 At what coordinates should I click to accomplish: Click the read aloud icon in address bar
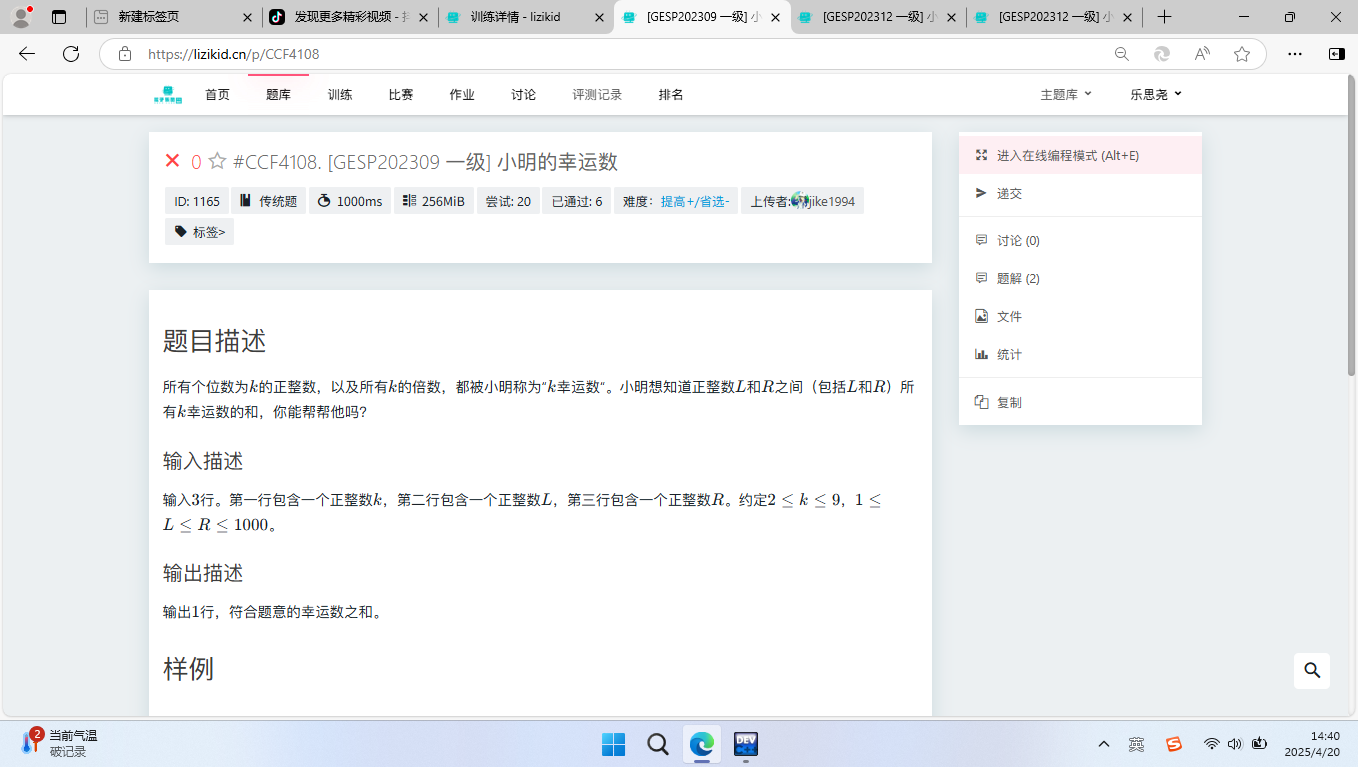[x=1202, y=55]
